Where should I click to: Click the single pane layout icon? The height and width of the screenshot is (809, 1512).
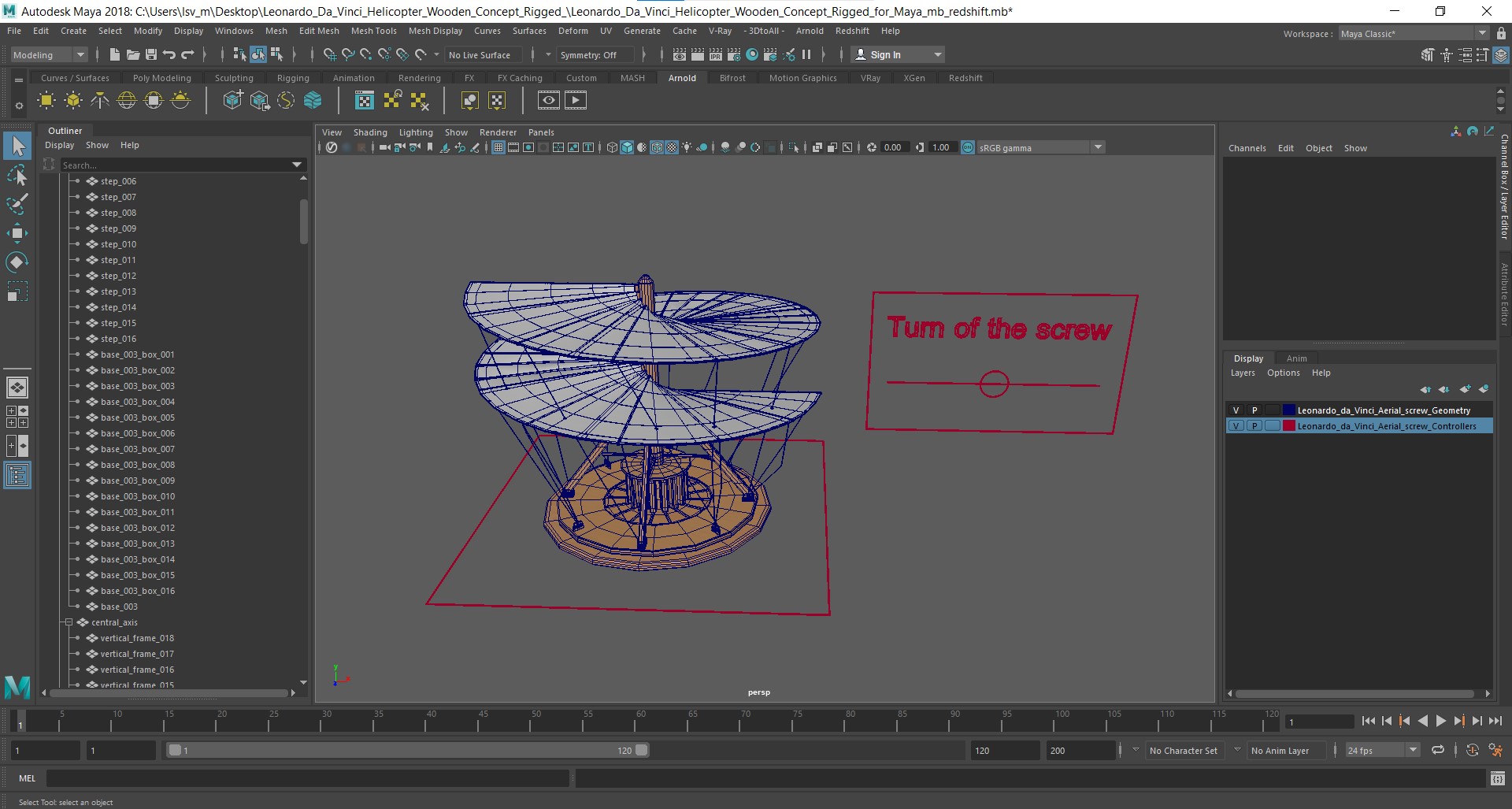17,388
